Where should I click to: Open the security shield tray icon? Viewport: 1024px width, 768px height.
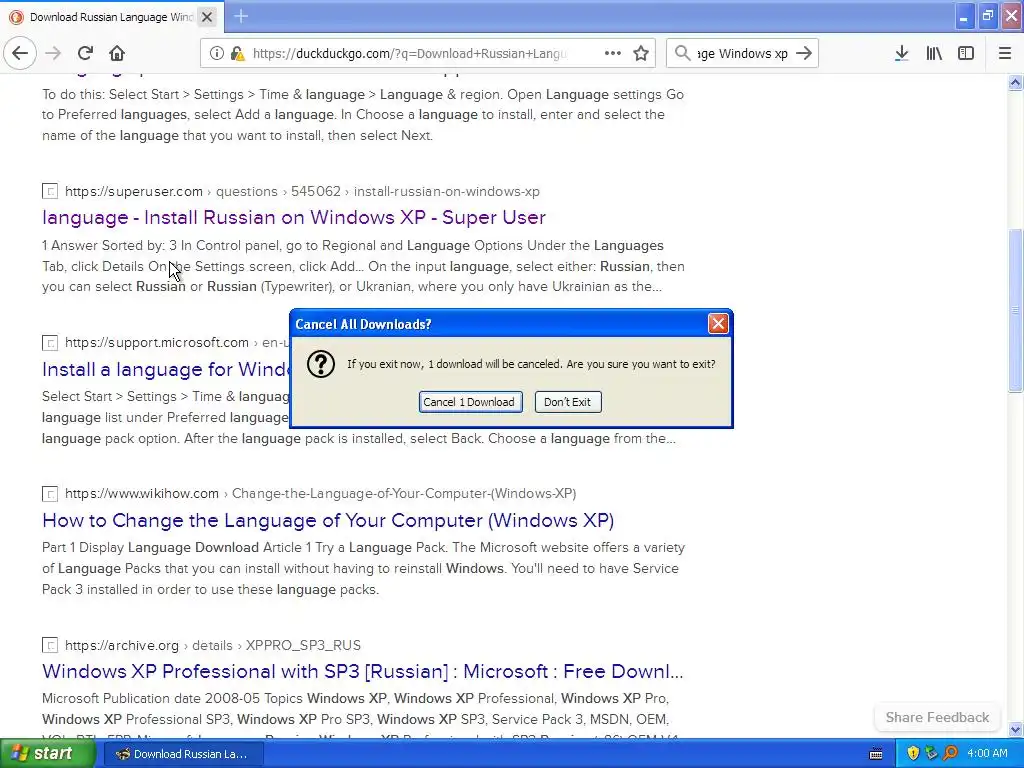coord(913,754)
